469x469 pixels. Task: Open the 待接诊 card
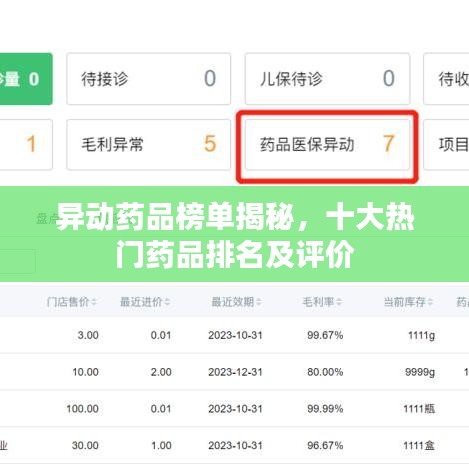pyautogui.click(x=149, y=79)
